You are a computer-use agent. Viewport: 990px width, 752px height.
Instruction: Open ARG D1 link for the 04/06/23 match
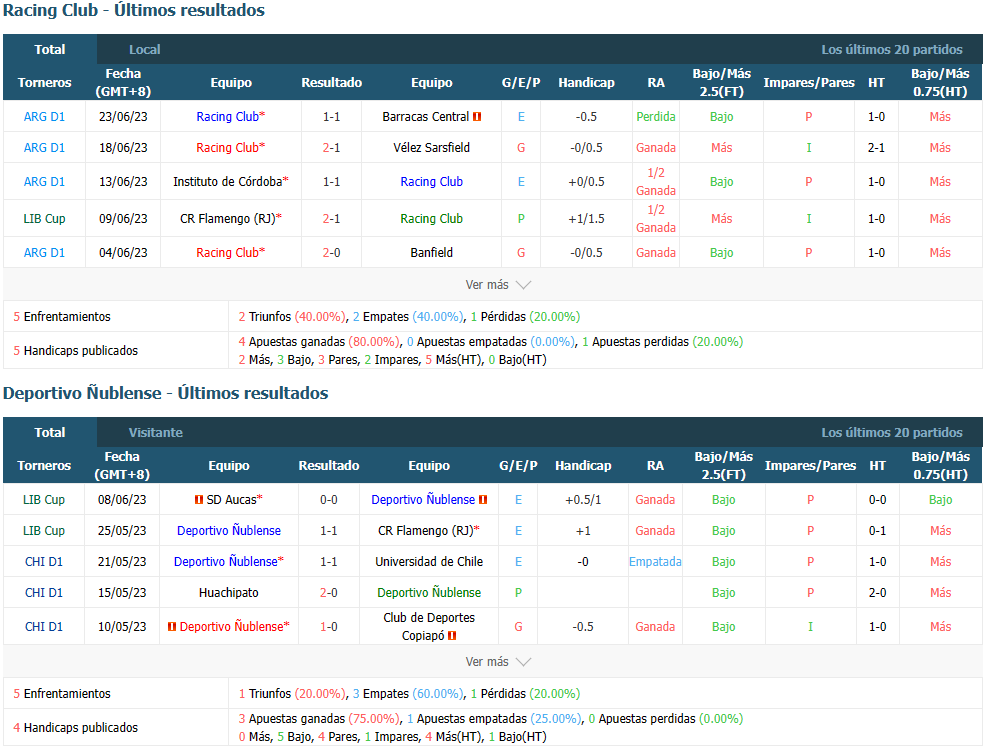[x=44, y=253]
